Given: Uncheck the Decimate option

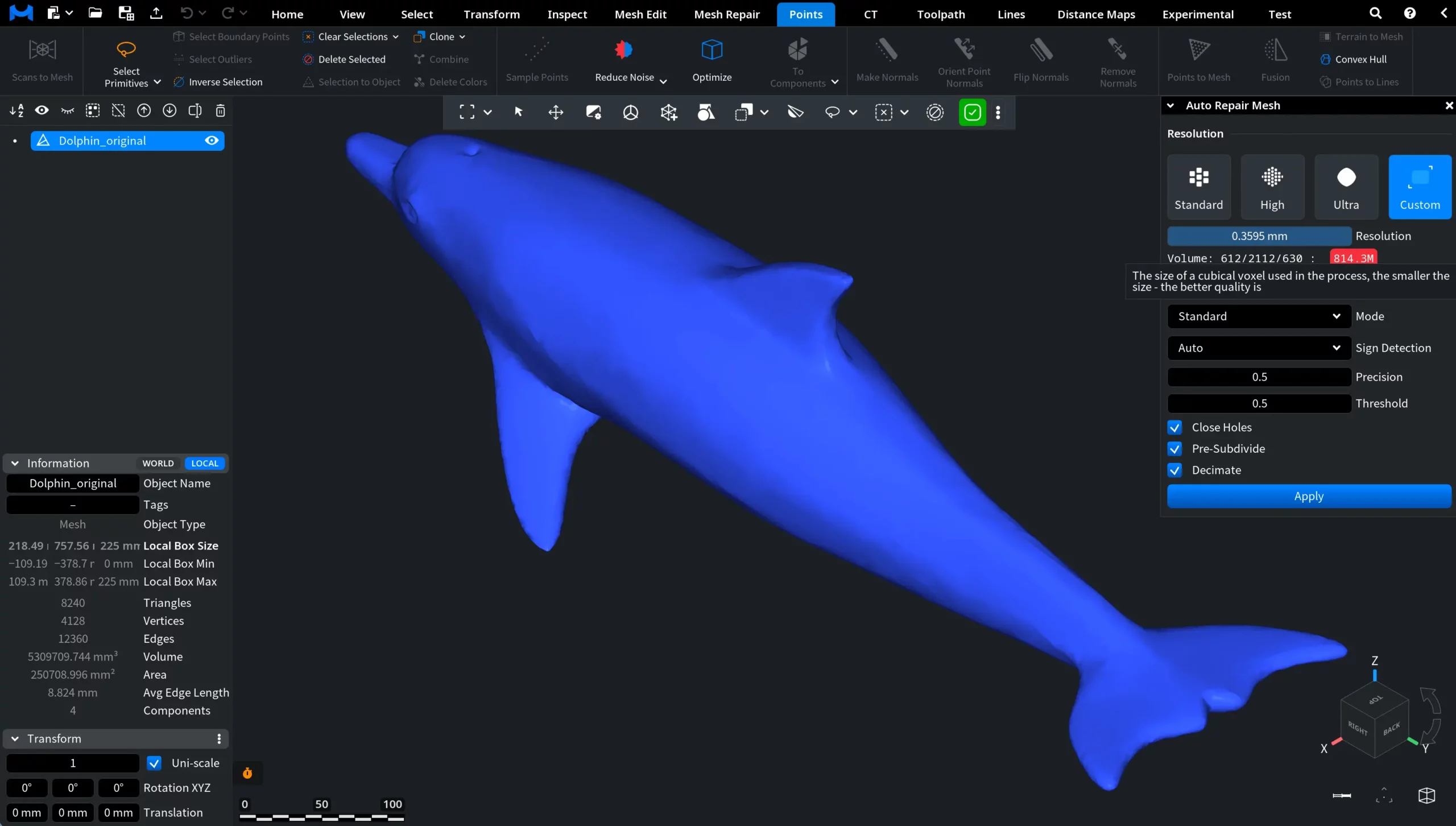Looking at the screenshot, I should click(x=1176, y=470).
